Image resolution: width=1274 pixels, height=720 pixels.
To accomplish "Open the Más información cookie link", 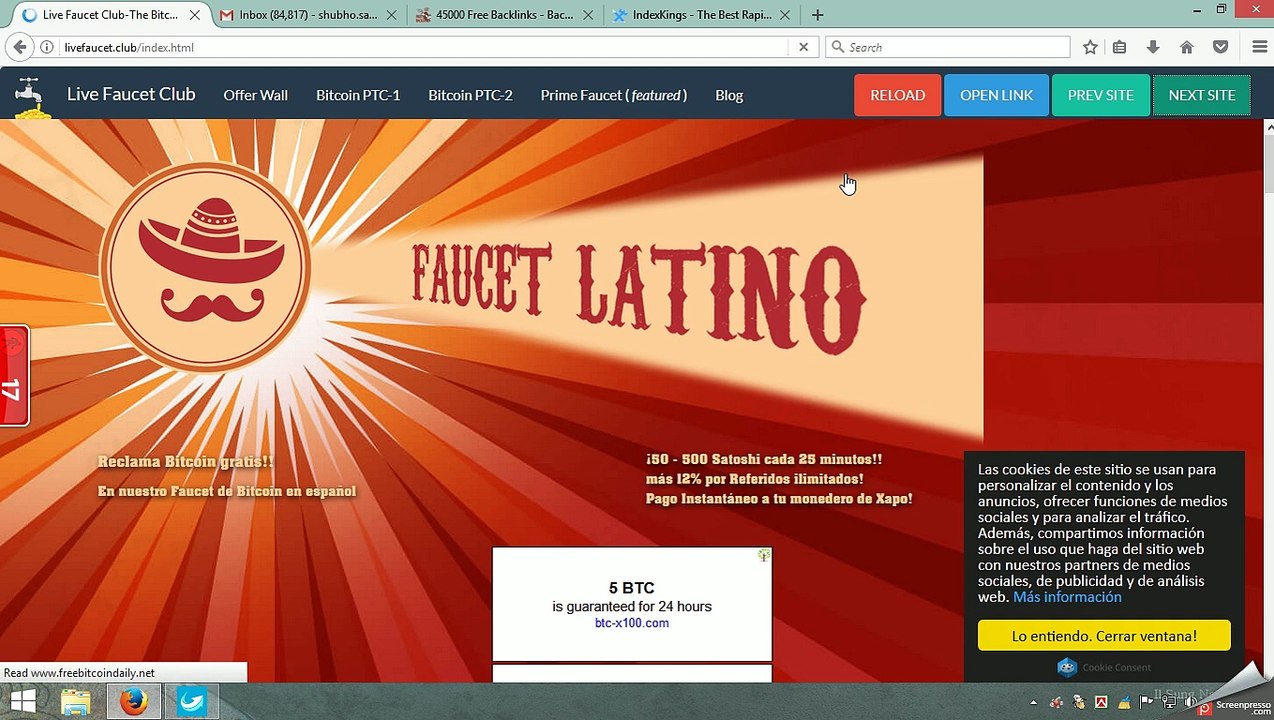I will pos(1067,597).
